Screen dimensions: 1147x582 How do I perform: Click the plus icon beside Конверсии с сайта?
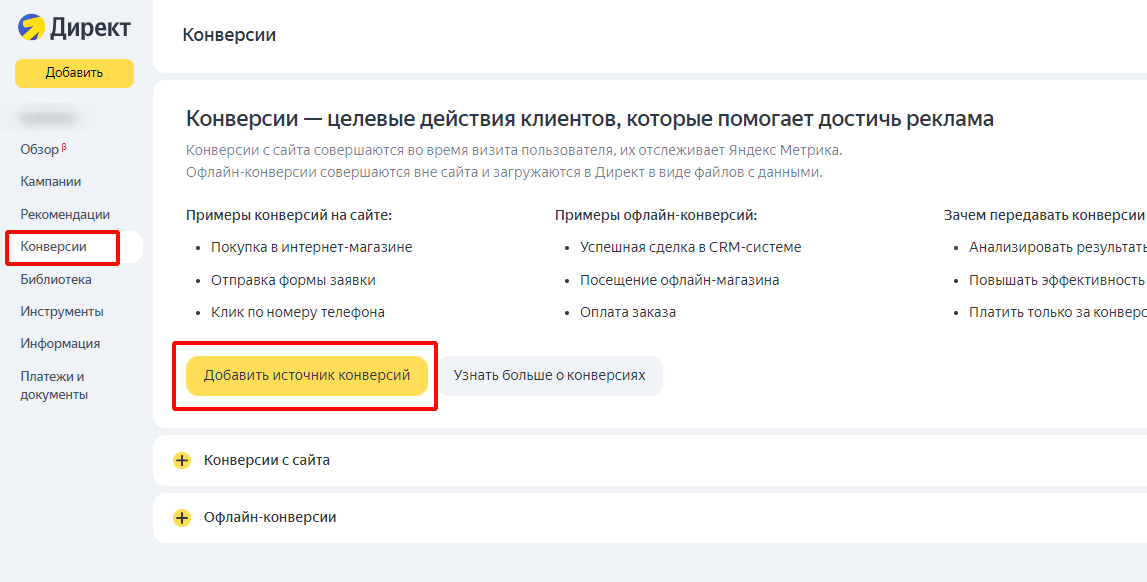tap(181, 461)
